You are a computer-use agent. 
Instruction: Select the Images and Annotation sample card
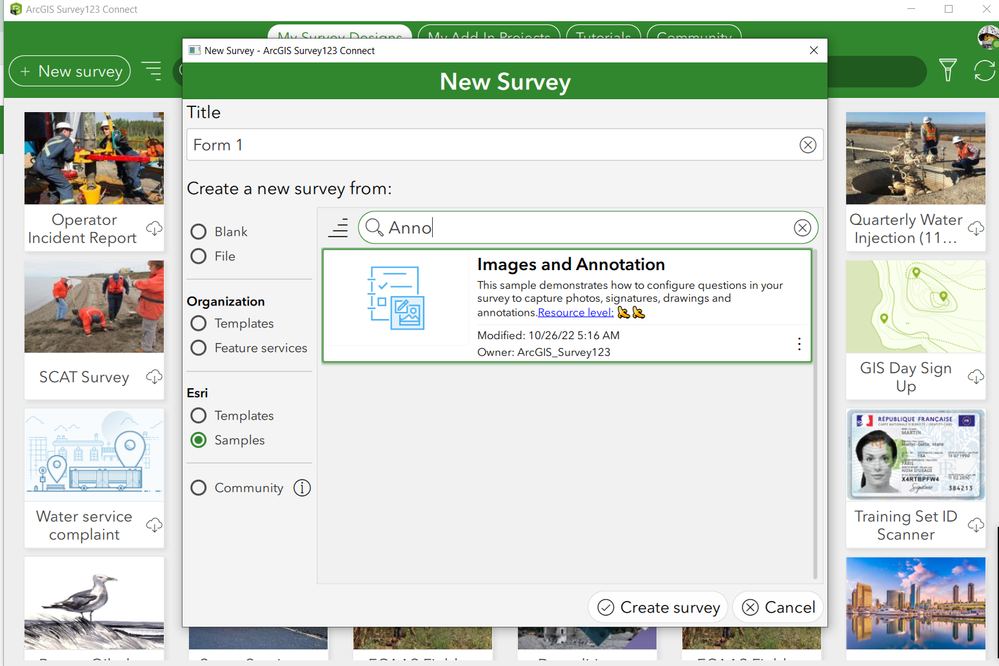(567, 305)
